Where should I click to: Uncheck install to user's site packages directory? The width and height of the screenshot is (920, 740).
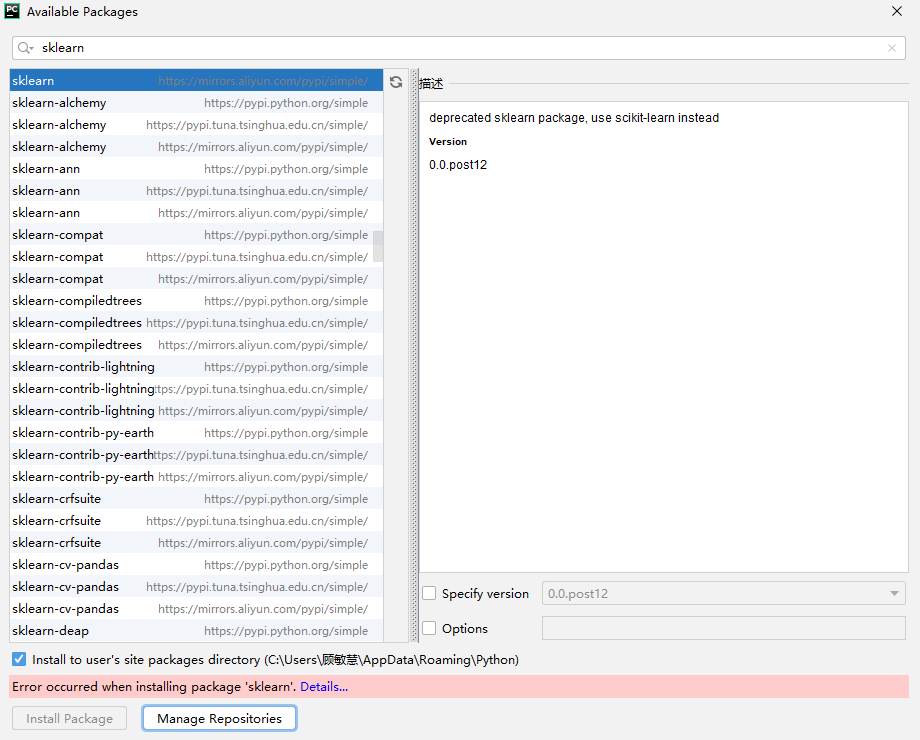(x=16, y=659)
